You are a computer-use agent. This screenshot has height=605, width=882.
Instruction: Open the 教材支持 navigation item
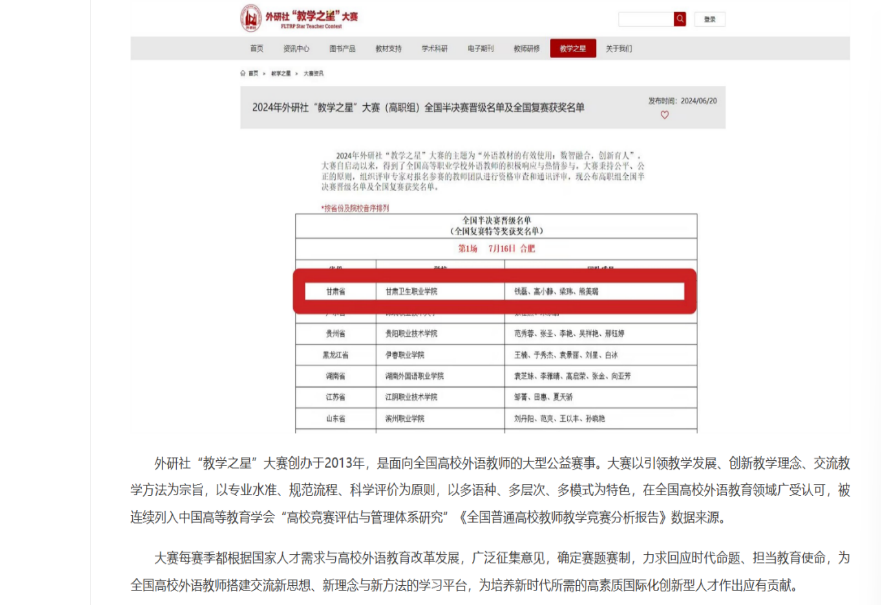pyautogui.click(x=388, y=49)
